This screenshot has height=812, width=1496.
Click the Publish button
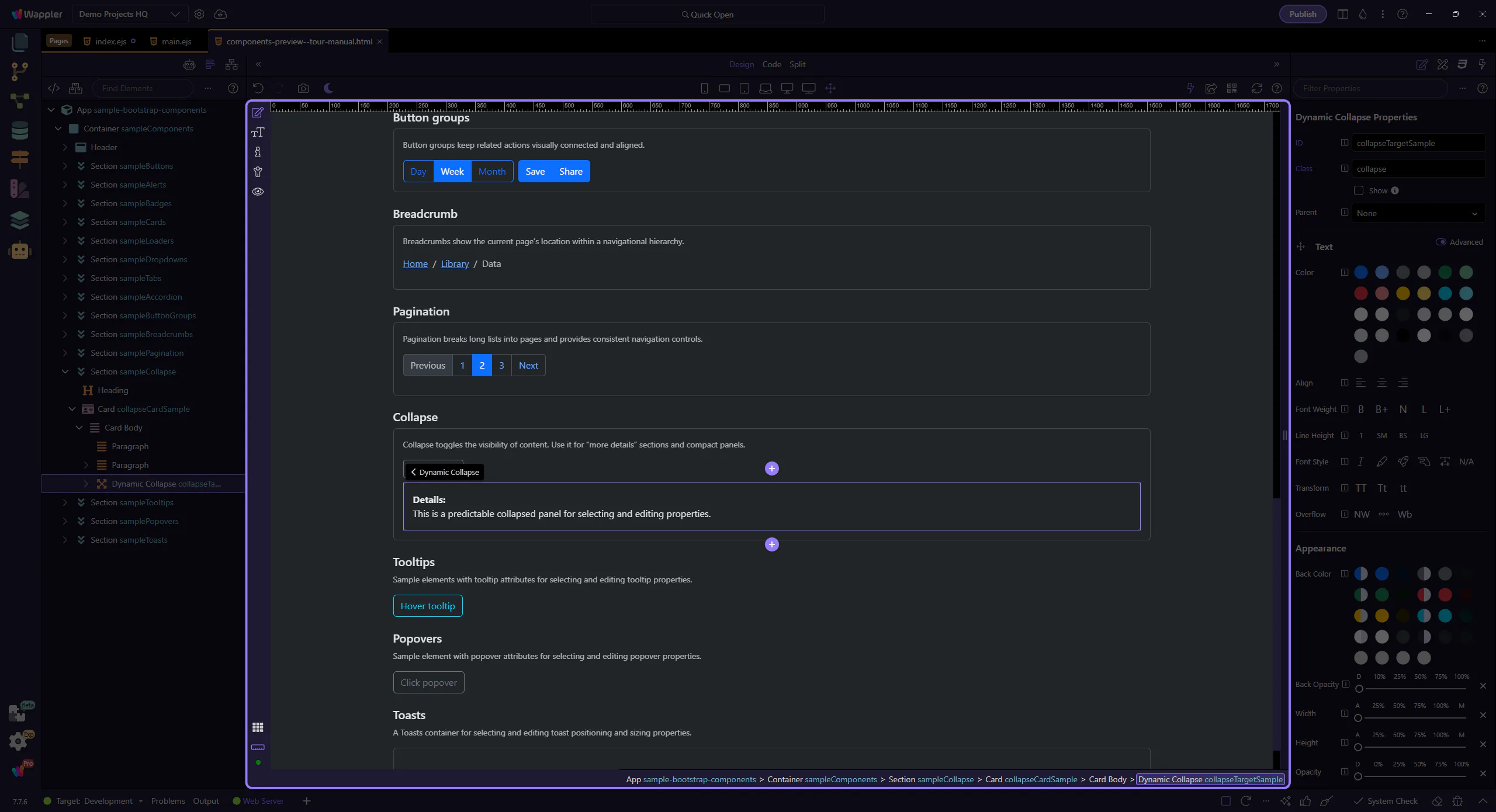point(1303,14)
